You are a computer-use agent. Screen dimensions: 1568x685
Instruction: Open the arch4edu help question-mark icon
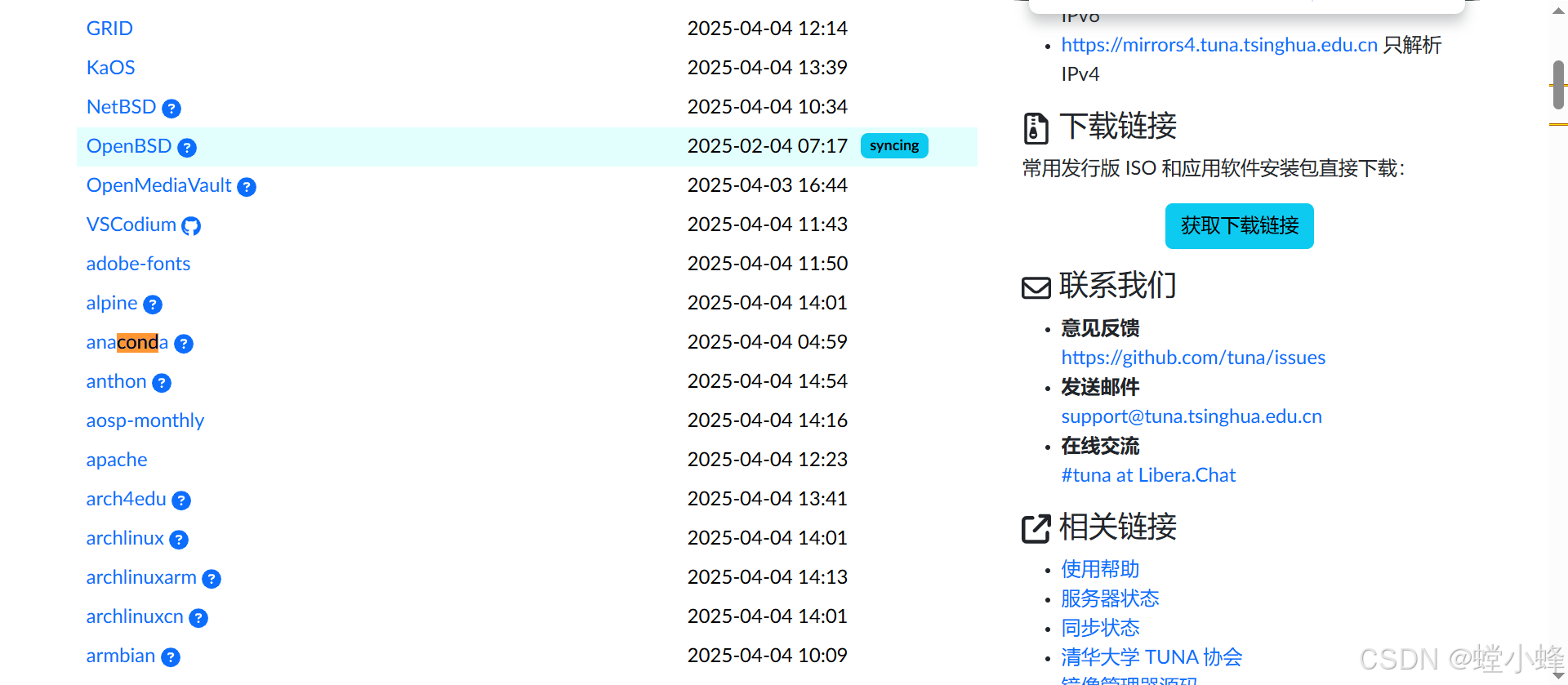[181, 500]
